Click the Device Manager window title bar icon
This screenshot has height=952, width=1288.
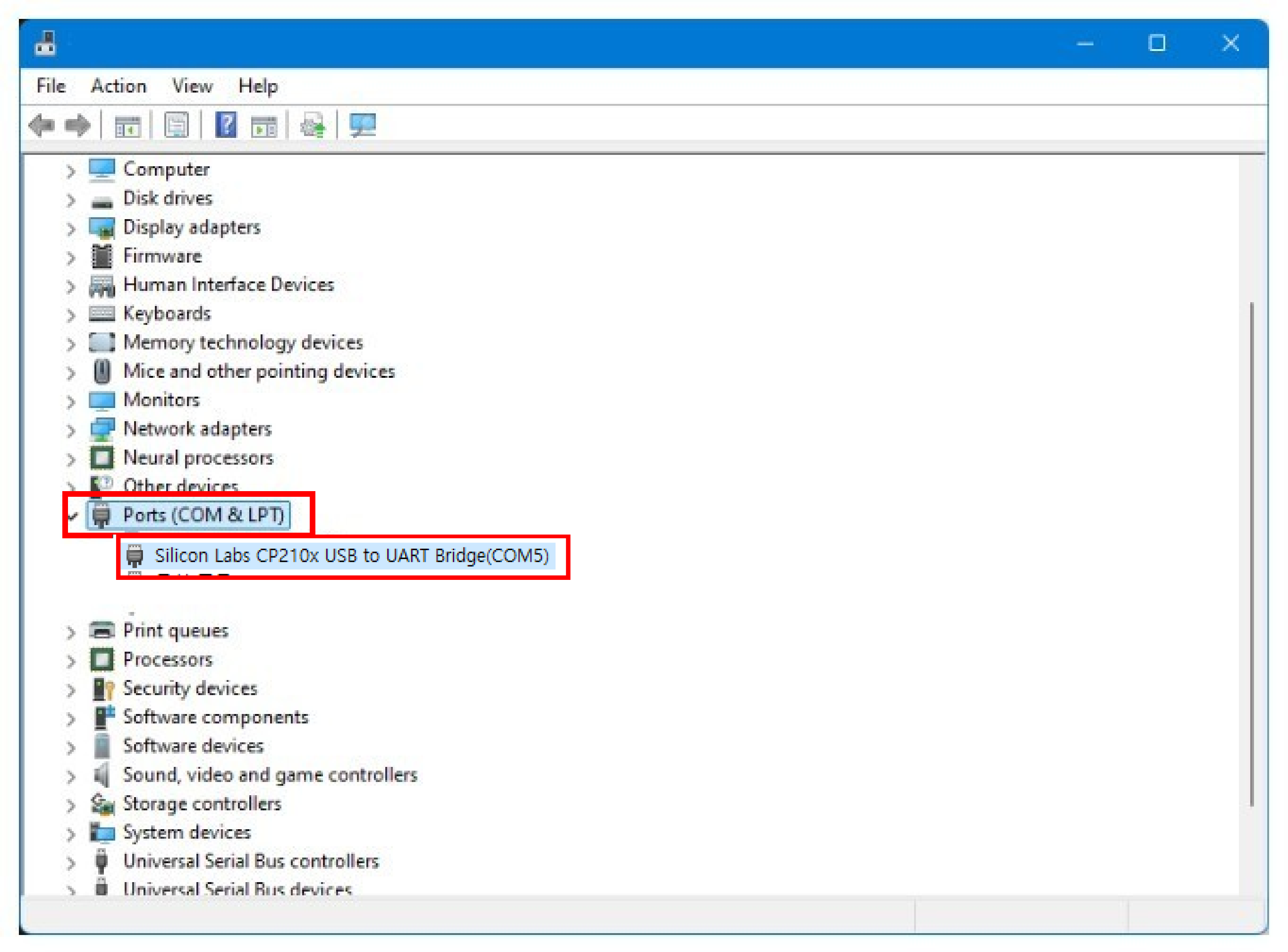pos(45,43)
